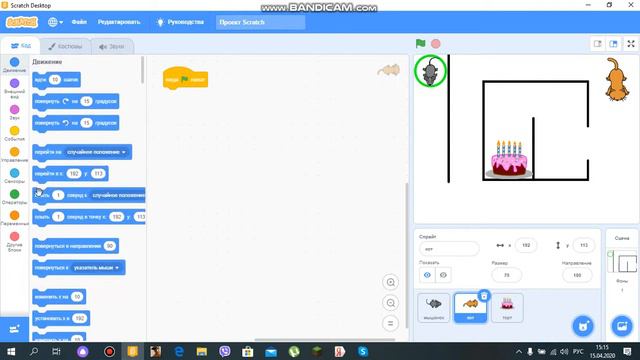This screenshot has width=640, height=360.
Task: Open the указатель мыши dropdown
Action: pyautogui.click(x=96, y=267)
